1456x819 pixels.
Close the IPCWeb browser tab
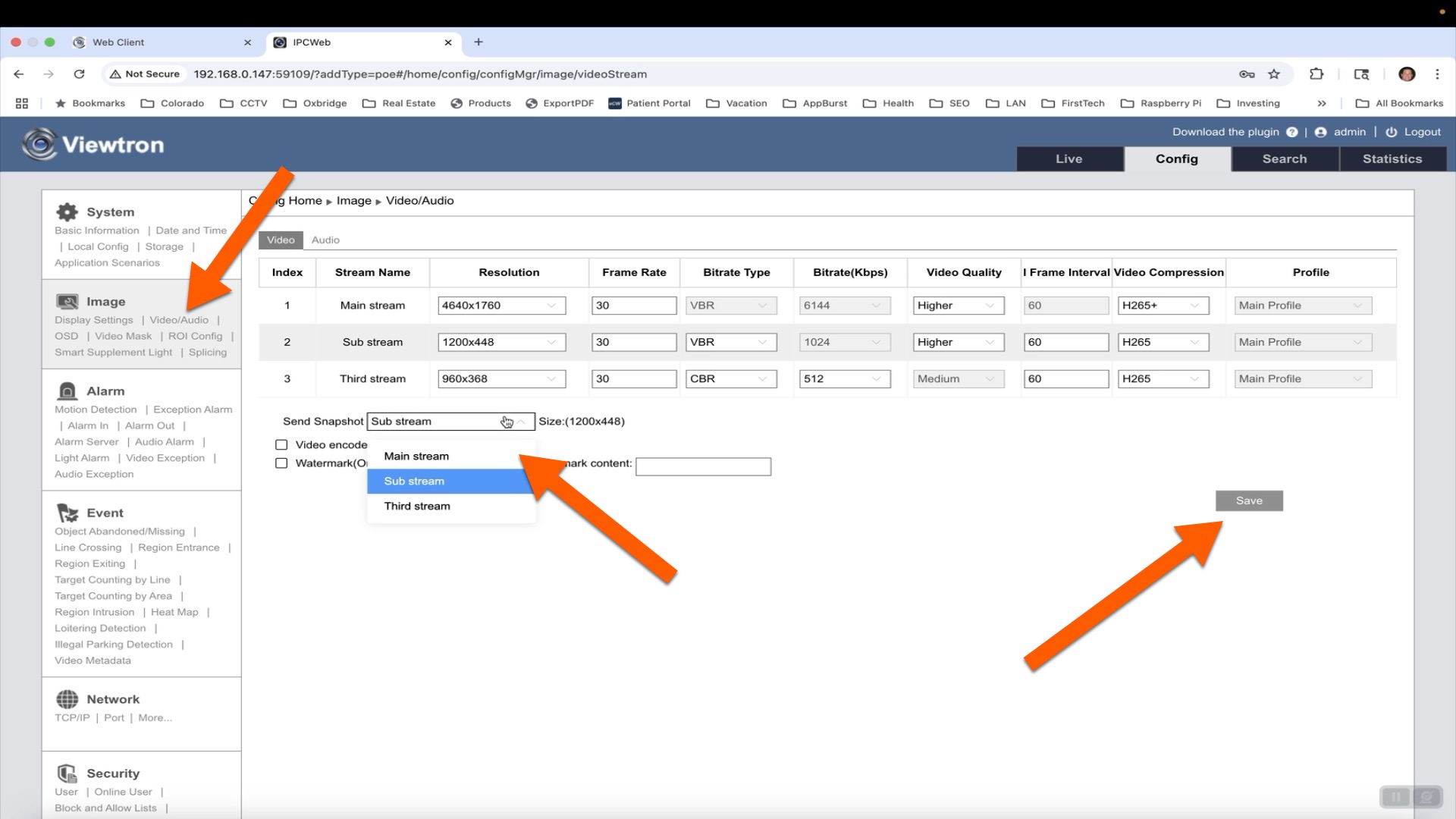[448, 42]
